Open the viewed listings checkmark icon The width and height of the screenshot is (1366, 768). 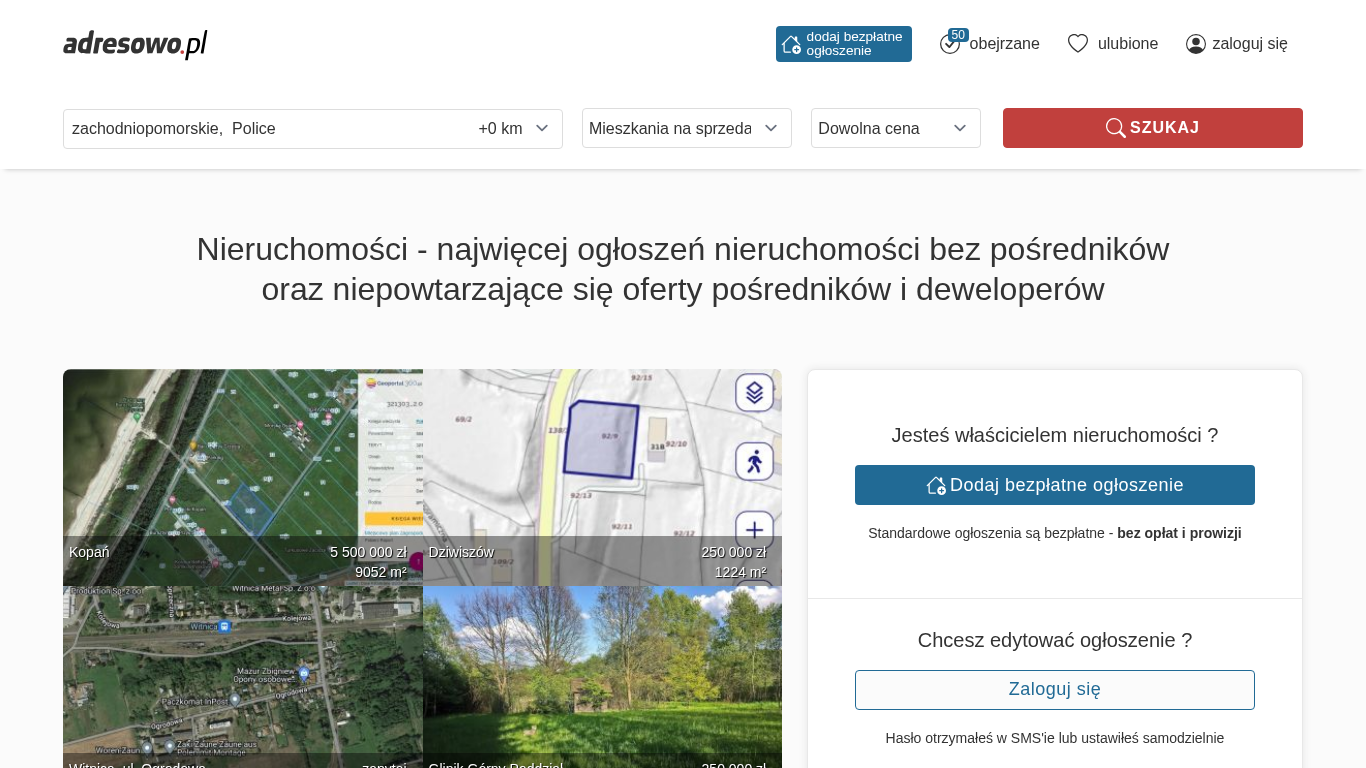point(949,44)
